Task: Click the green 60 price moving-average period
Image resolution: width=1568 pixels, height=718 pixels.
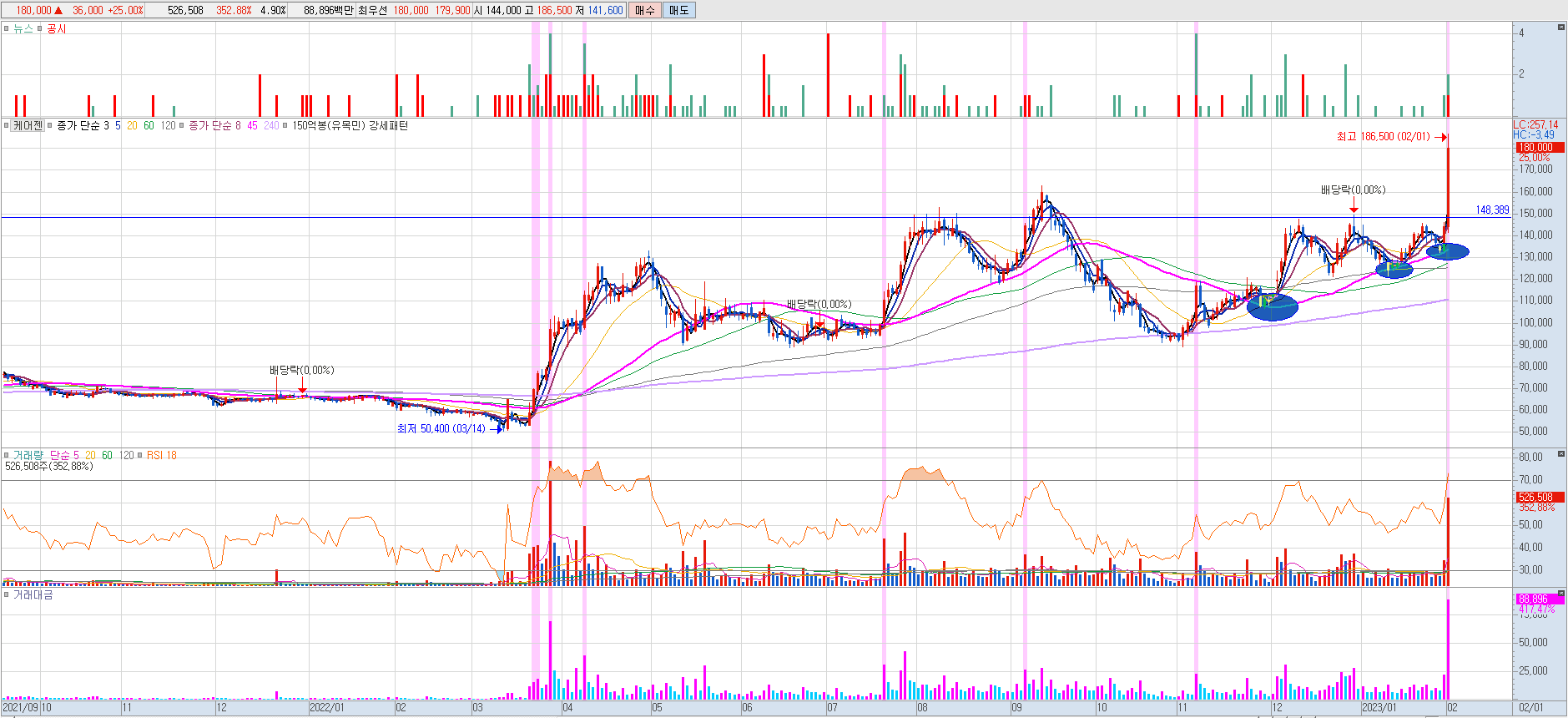Action: (x=149, y=125)
